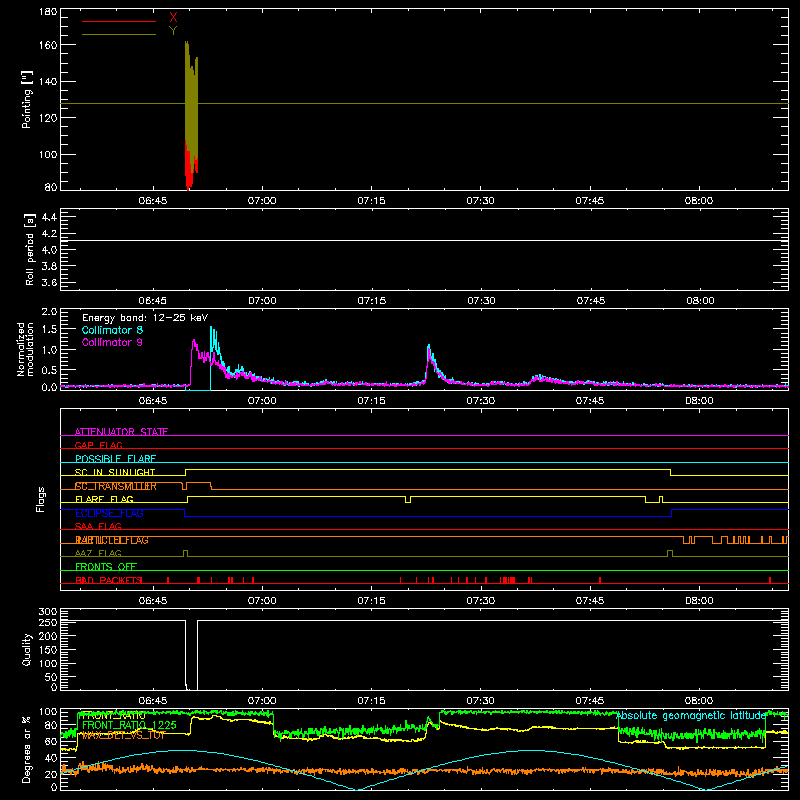Click the 2.0 value on modulation axis

[x=49, y=311]
